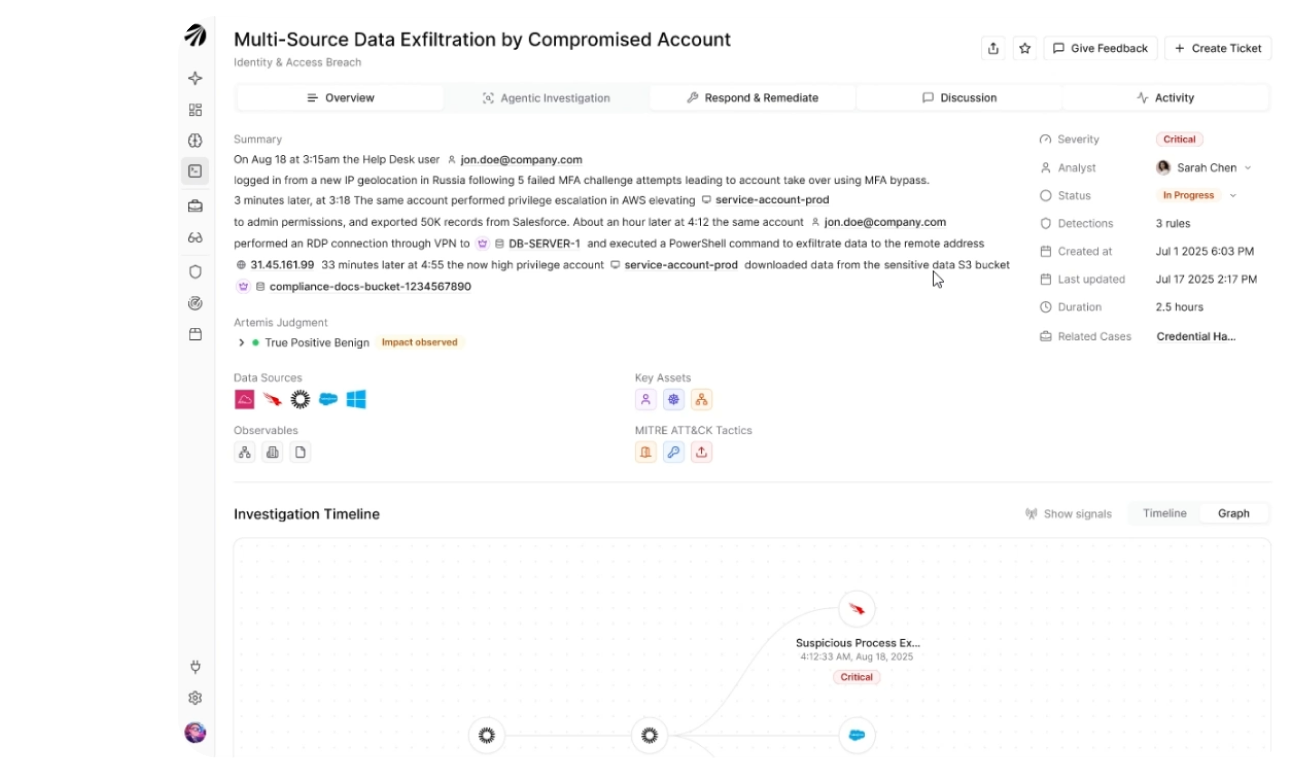Click the glasses icon in sidebar

[x=195, y=238]
